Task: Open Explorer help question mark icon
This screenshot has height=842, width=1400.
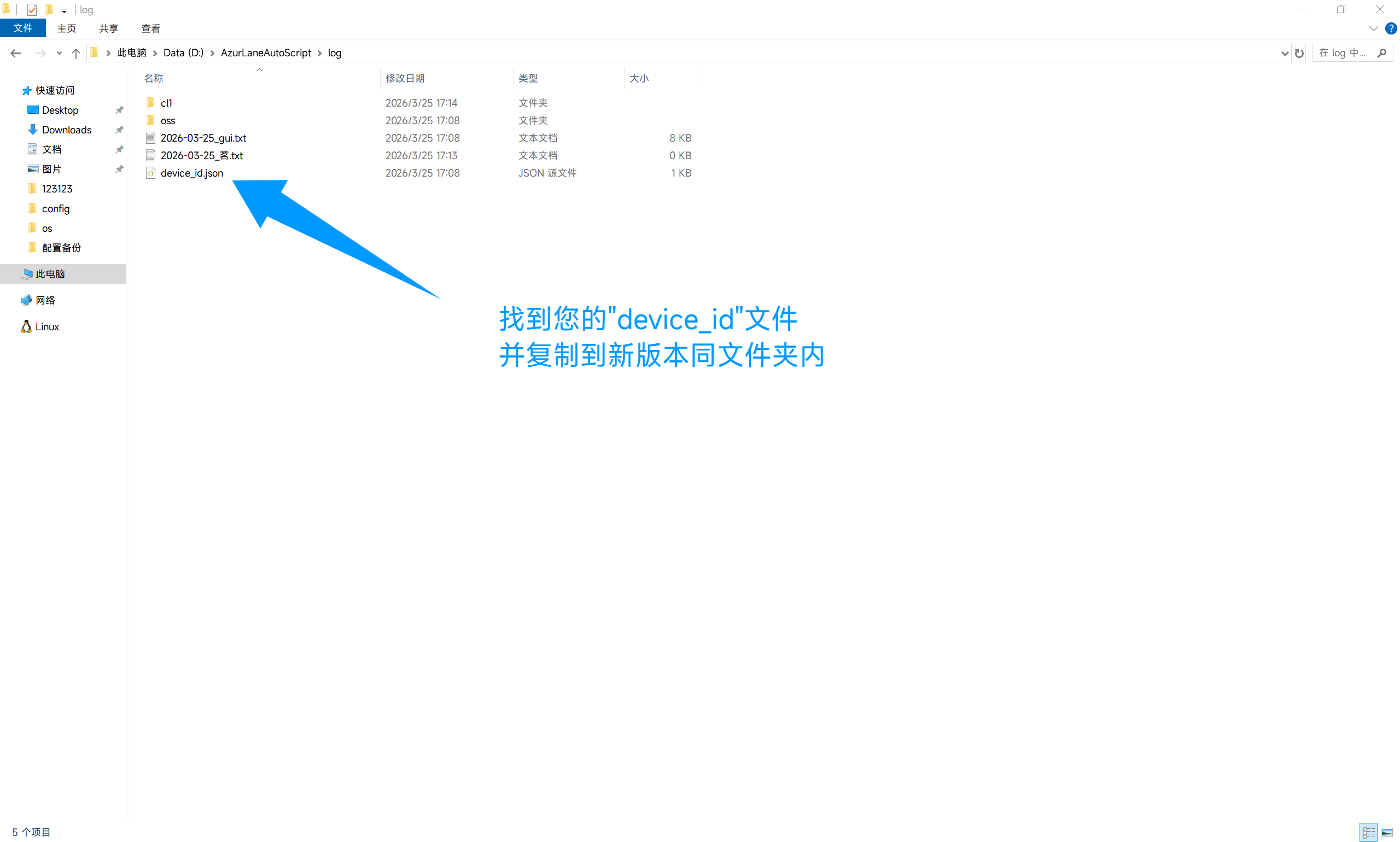Action: click(1390, 28)
